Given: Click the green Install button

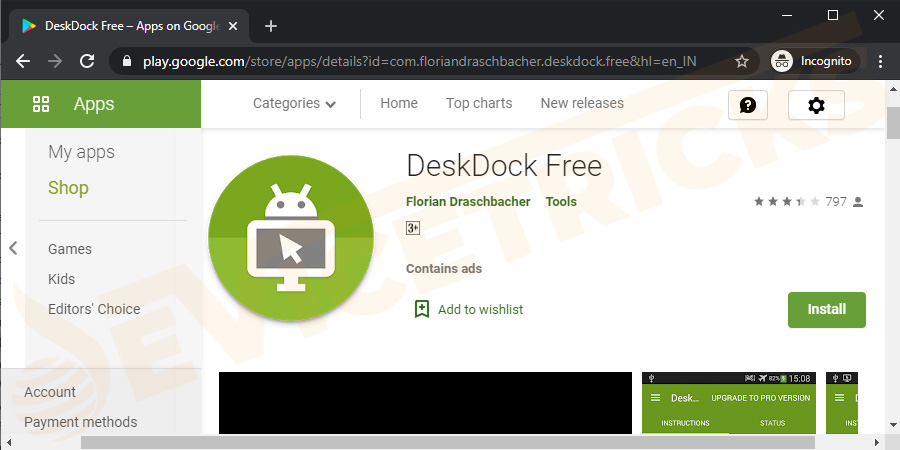Looking at the screenshot, I should point(827,310).
